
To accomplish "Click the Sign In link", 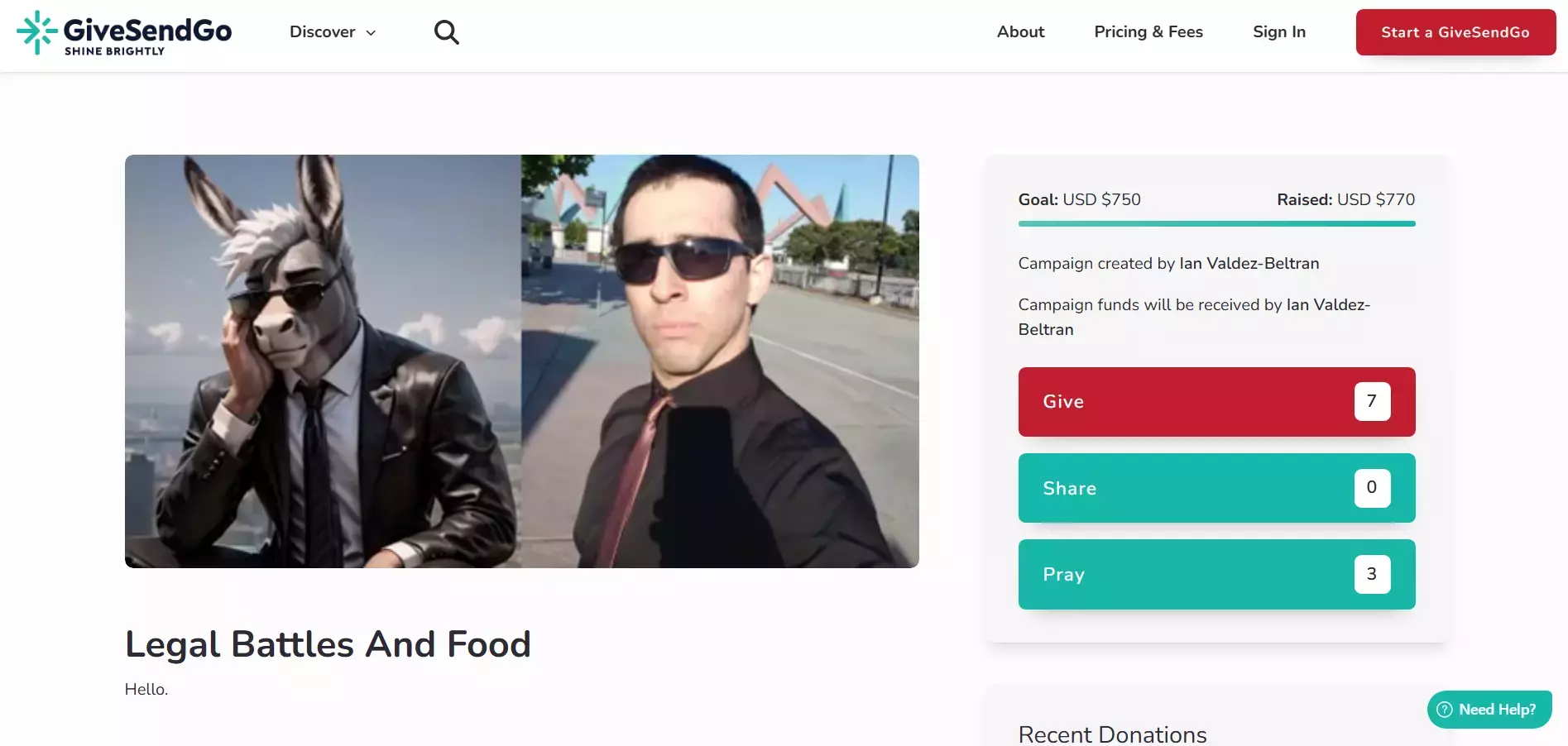I will [x=1279, y=31].
